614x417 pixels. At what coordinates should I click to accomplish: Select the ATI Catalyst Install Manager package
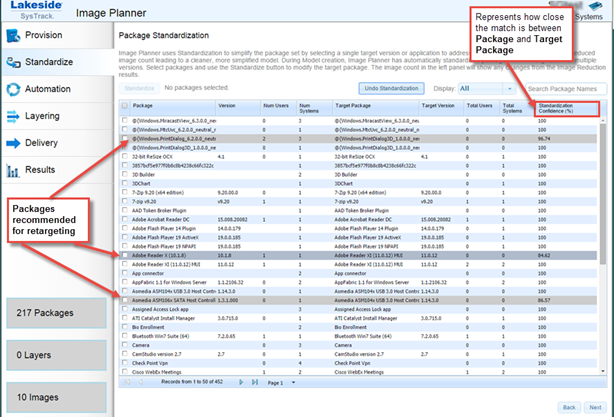(163, 318)
